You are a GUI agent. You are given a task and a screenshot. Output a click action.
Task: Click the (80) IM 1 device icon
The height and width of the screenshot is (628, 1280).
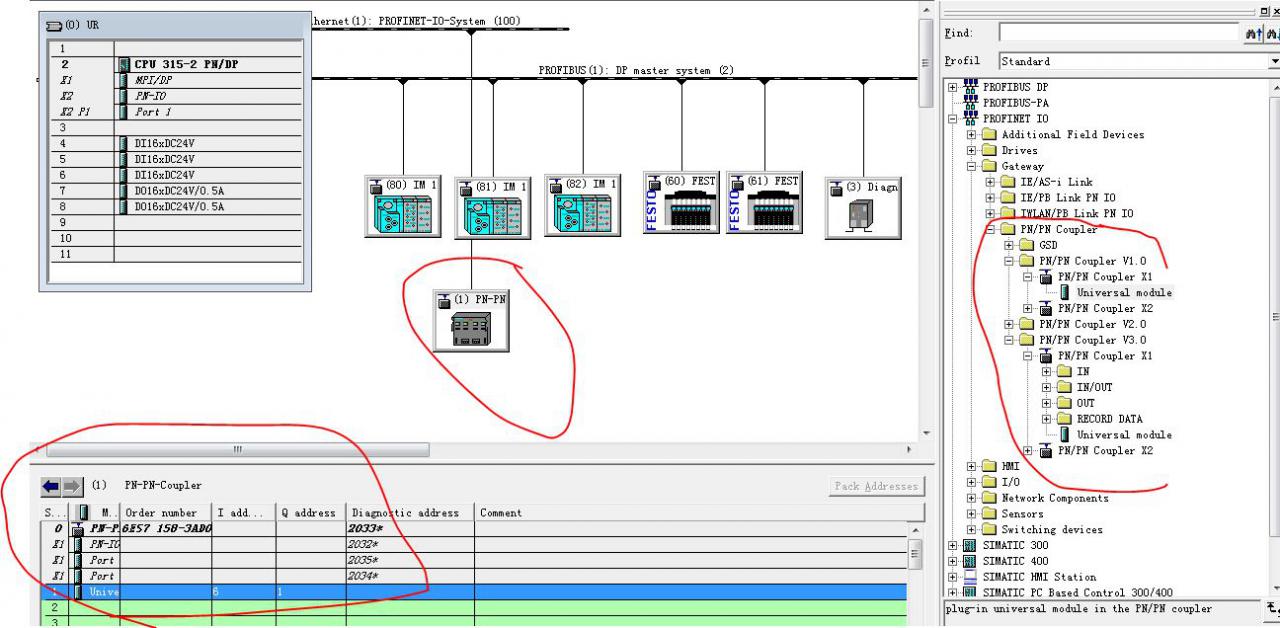point(402,205)
